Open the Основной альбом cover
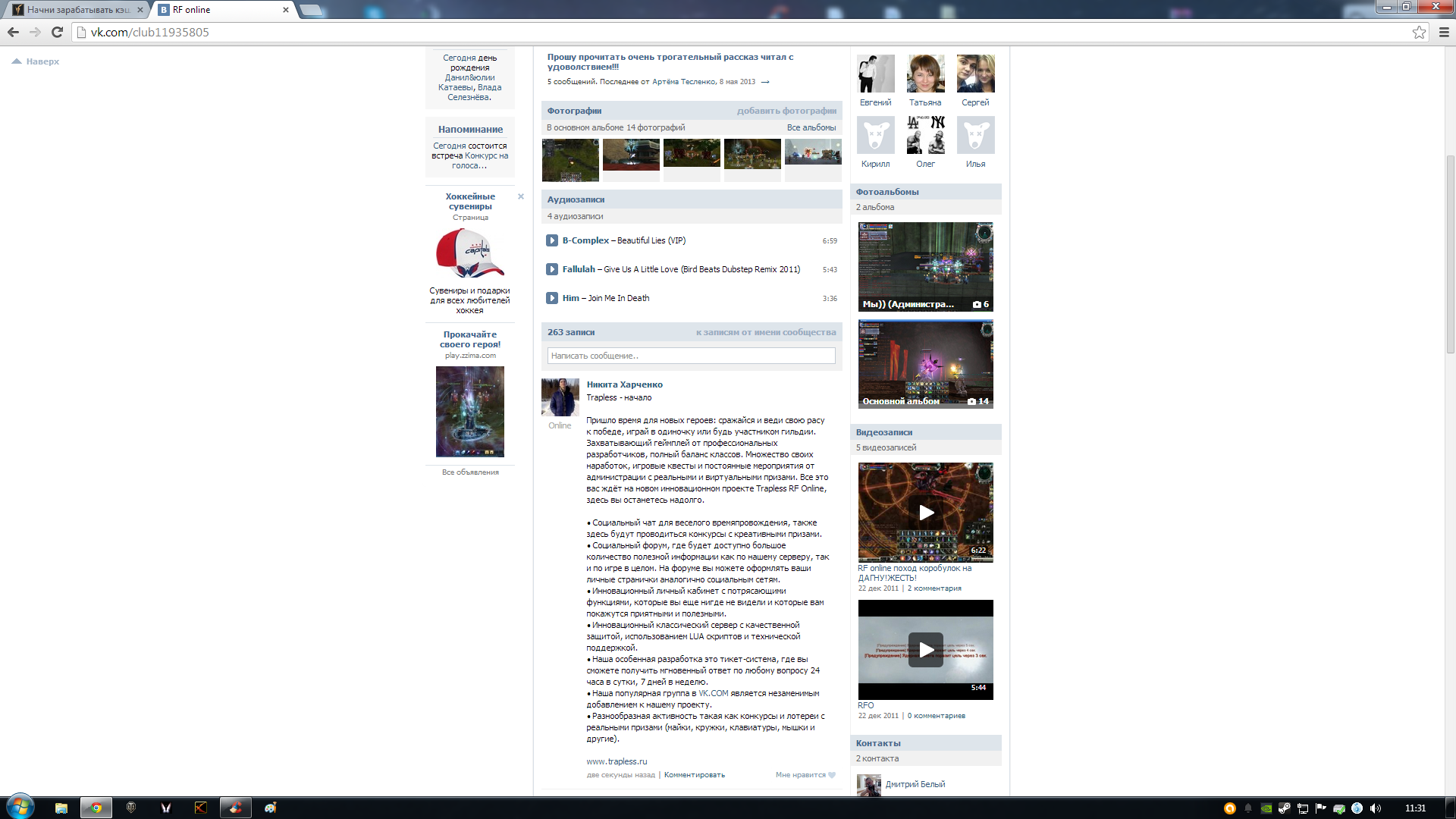This screenshot has width=1456, height=819. [x=925, y=364]
